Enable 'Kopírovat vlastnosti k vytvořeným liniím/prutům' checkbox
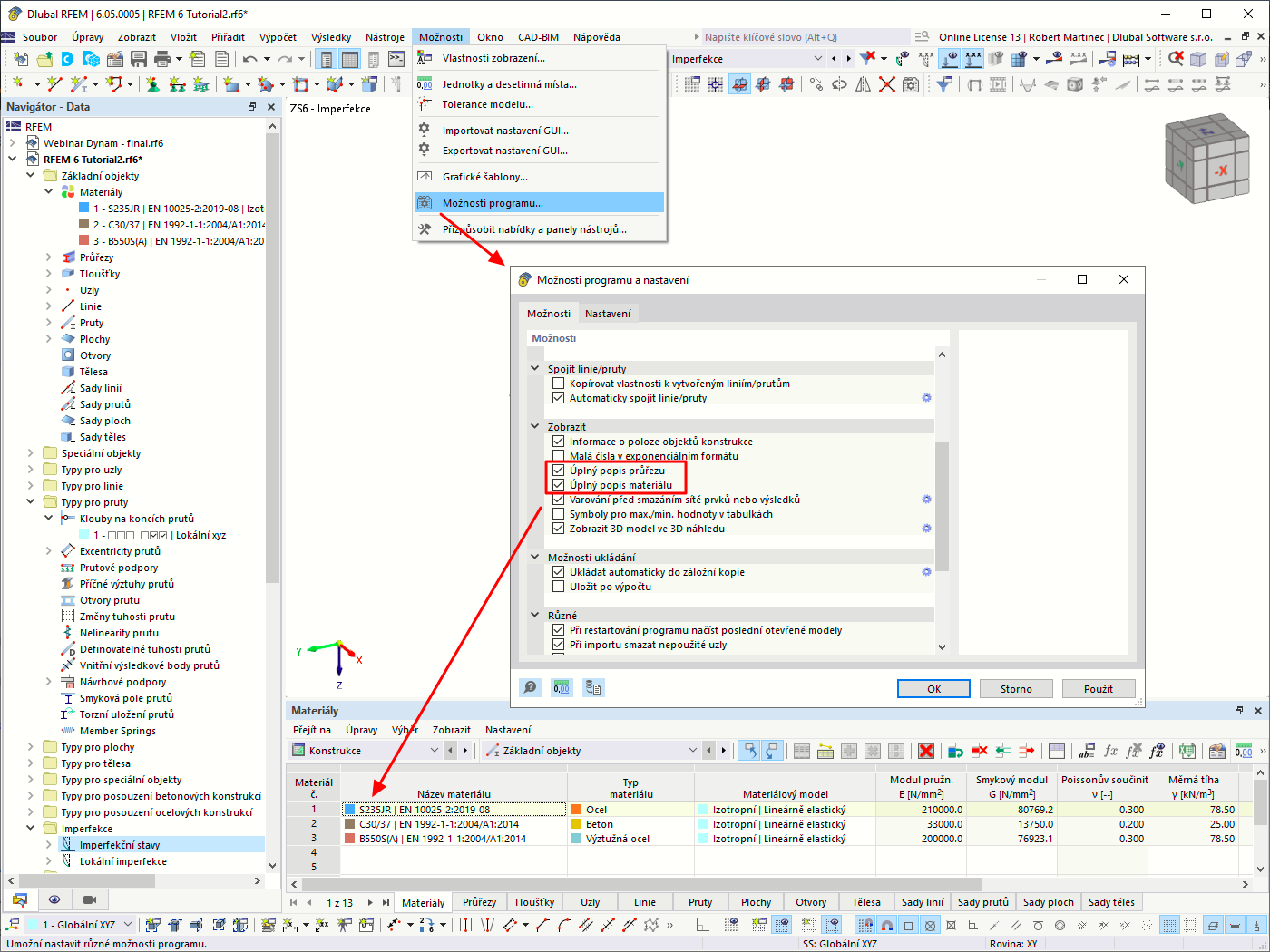 click(559, 384)
